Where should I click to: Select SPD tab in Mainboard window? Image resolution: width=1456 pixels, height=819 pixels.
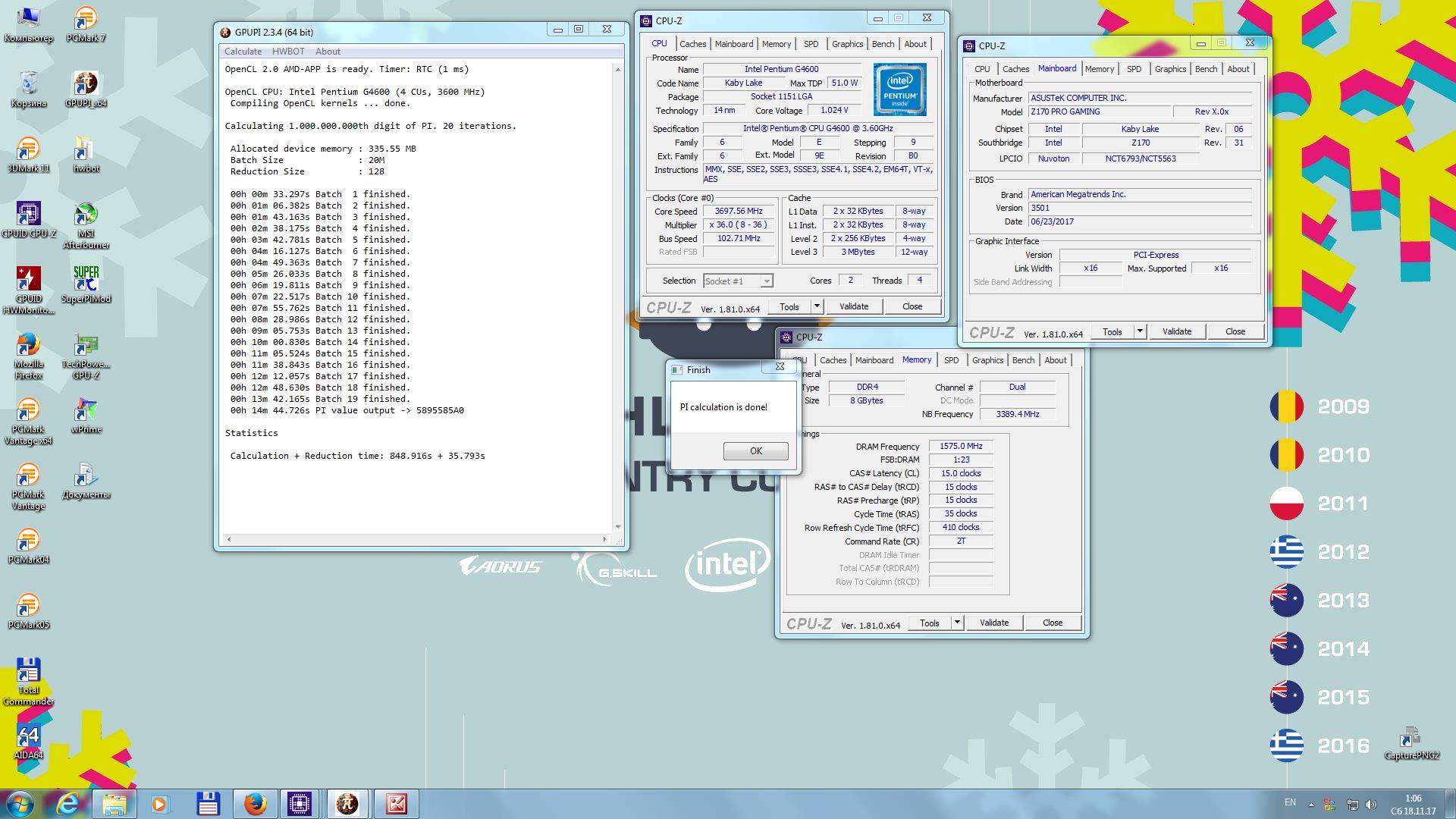(1134, 69)
